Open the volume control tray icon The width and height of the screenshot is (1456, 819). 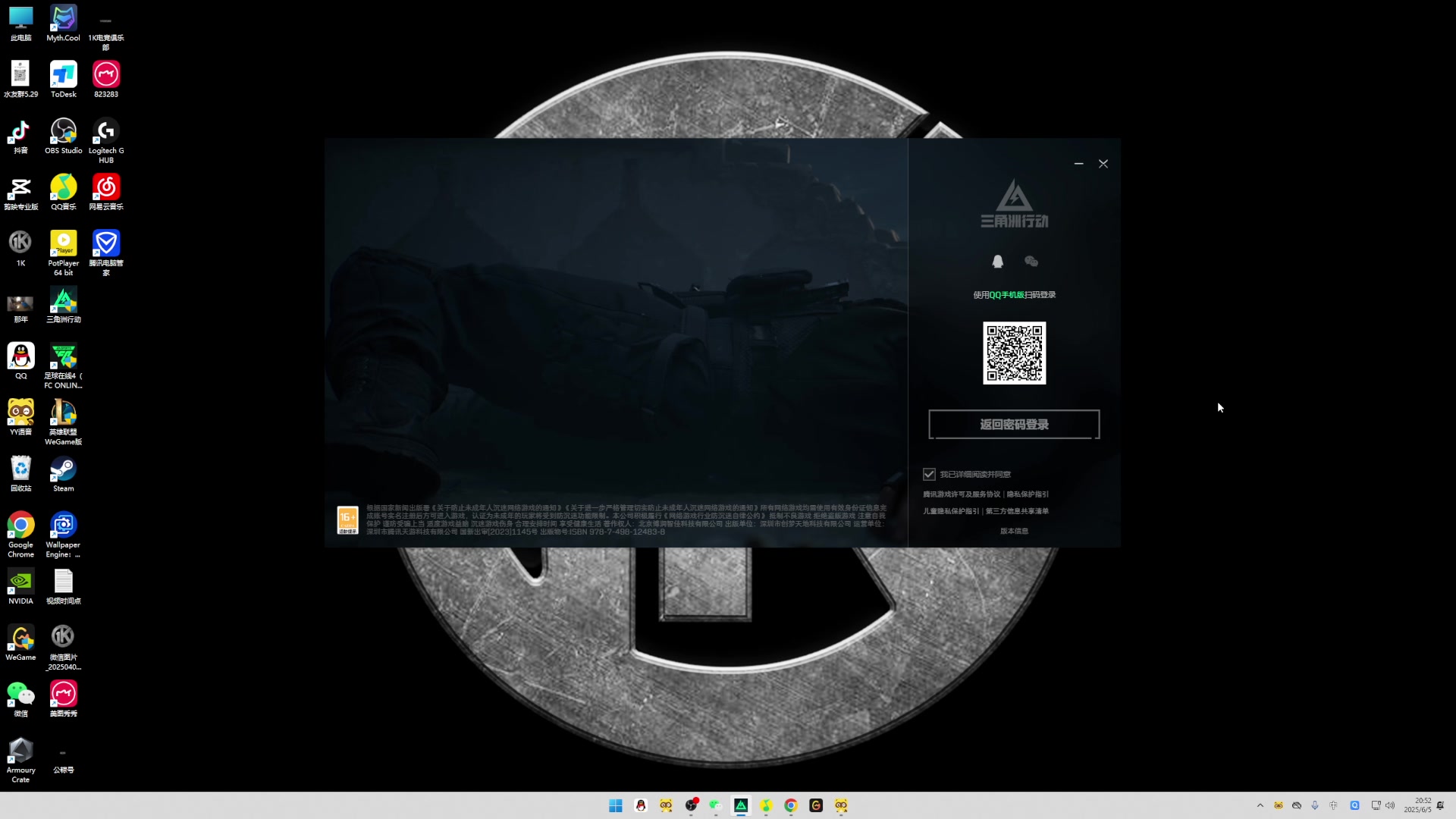tap(1390, 805)
